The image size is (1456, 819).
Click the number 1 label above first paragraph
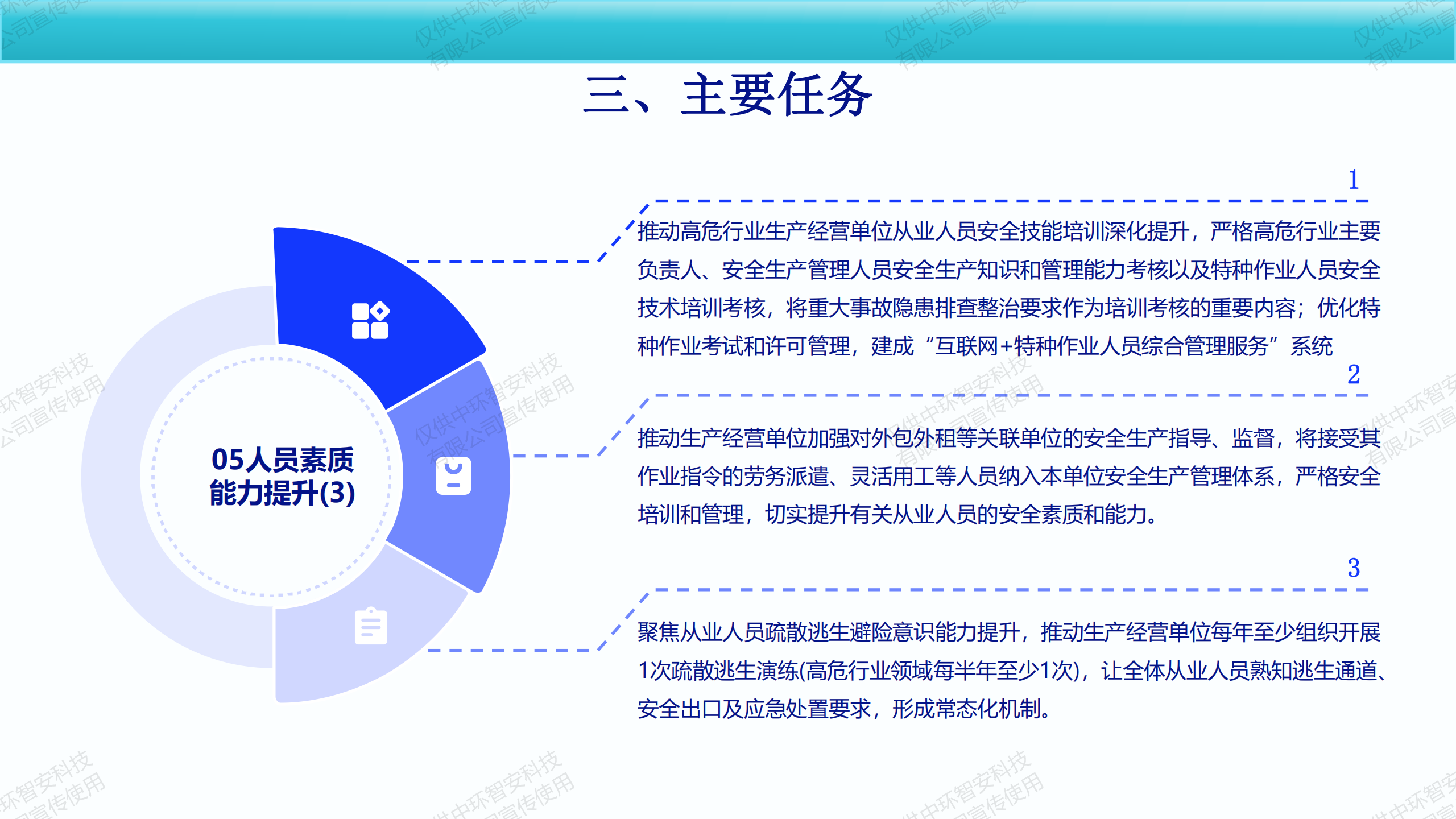coord(1354,180)
